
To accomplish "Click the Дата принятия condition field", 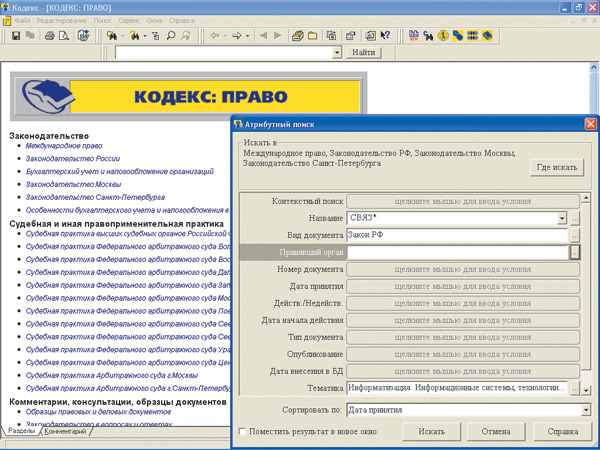I will pyautogui.click(x=463, y=286).
